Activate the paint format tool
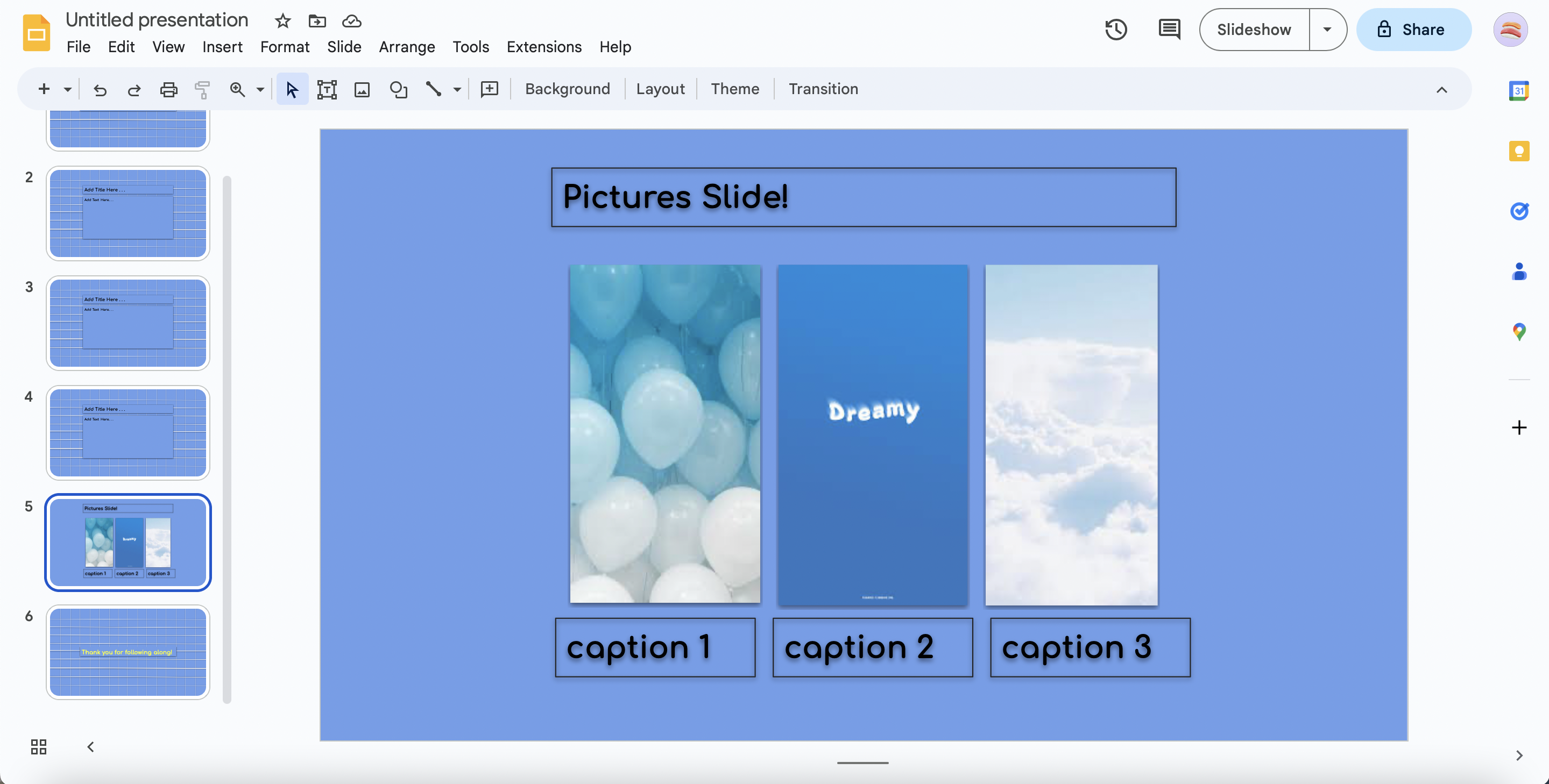Viewport: 1549px width, 784px height. point(203,89)
